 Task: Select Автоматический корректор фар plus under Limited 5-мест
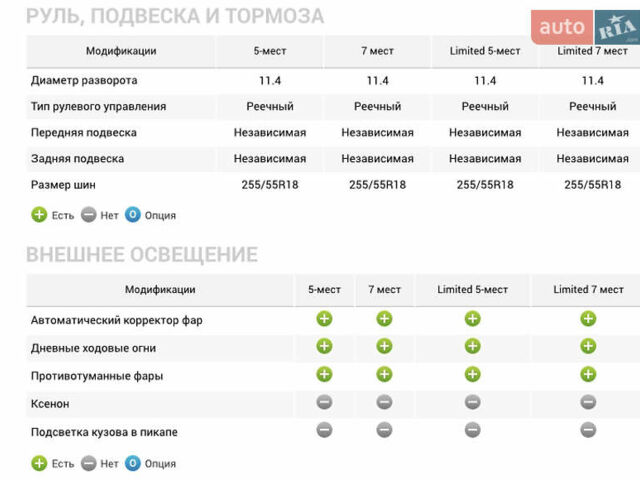[473, 319]
